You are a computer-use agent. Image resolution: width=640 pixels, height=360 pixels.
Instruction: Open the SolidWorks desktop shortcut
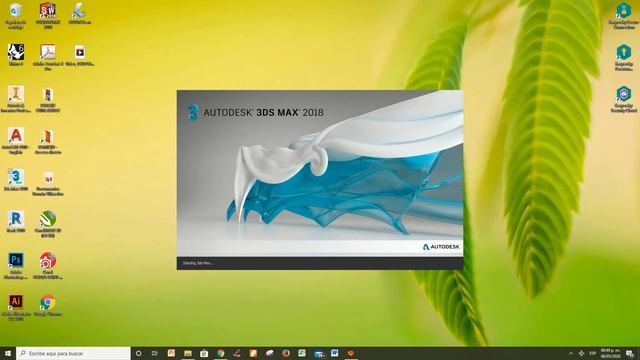coord(48,15)
